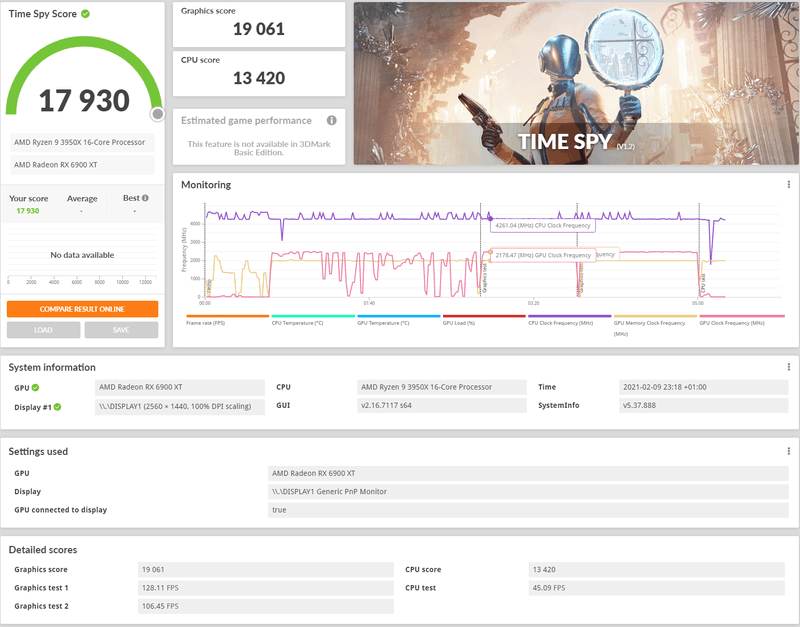Click the green check icon beside Time Spy Score
The height and width of the screenshot is (627, 800).
coord(85,14)
